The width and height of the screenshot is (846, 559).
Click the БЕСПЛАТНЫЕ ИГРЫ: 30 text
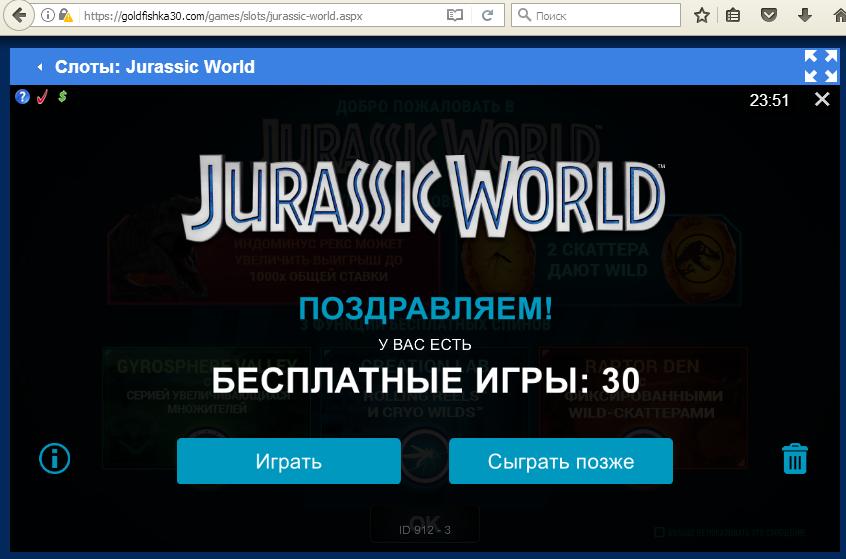[426, 380]
